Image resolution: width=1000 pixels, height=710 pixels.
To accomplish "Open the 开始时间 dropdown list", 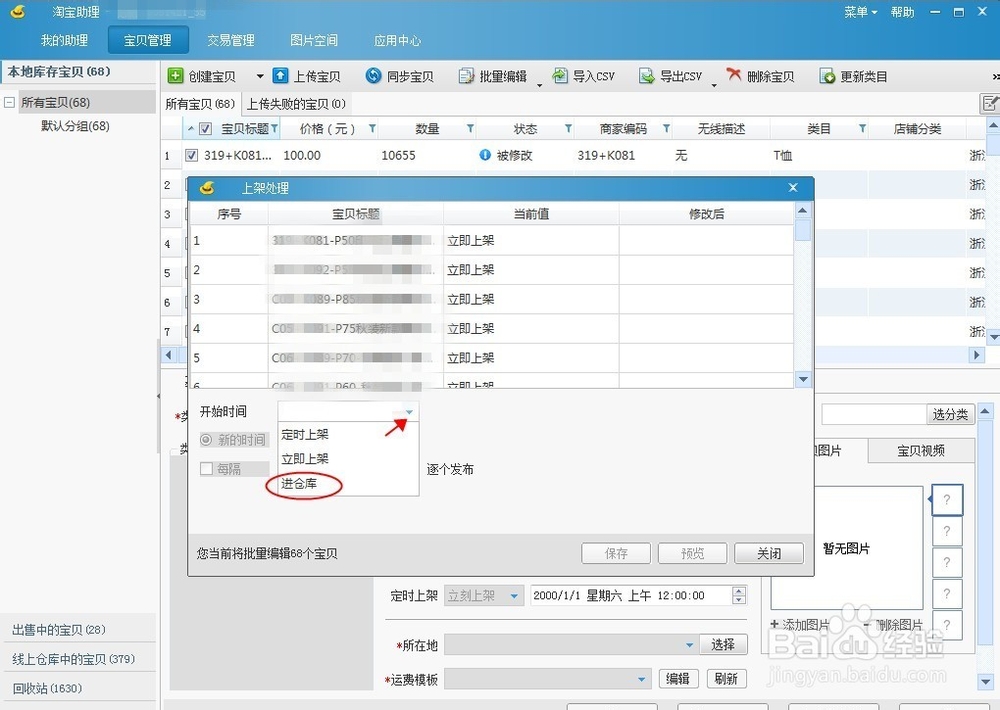I will [x=408, y=411].
